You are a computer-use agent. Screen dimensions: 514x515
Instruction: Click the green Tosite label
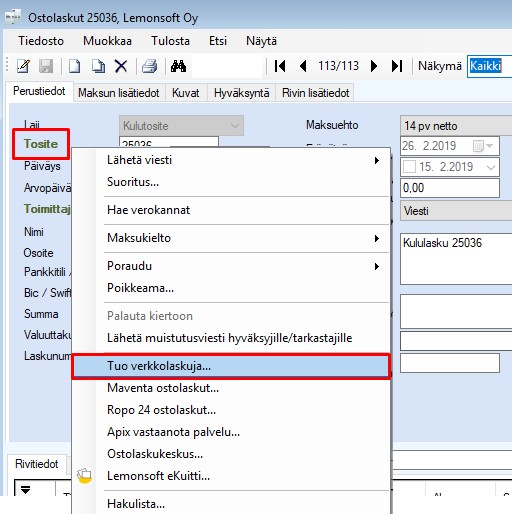[41, 144]
